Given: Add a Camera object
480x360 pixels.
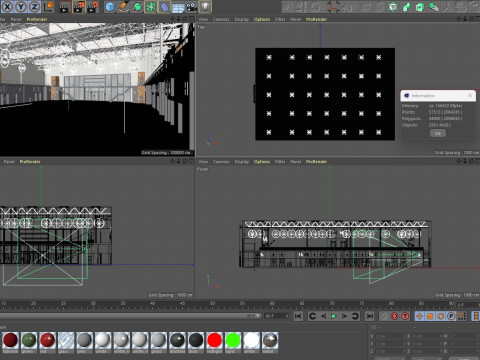Looking at the screenshot, I should (192, 7).
